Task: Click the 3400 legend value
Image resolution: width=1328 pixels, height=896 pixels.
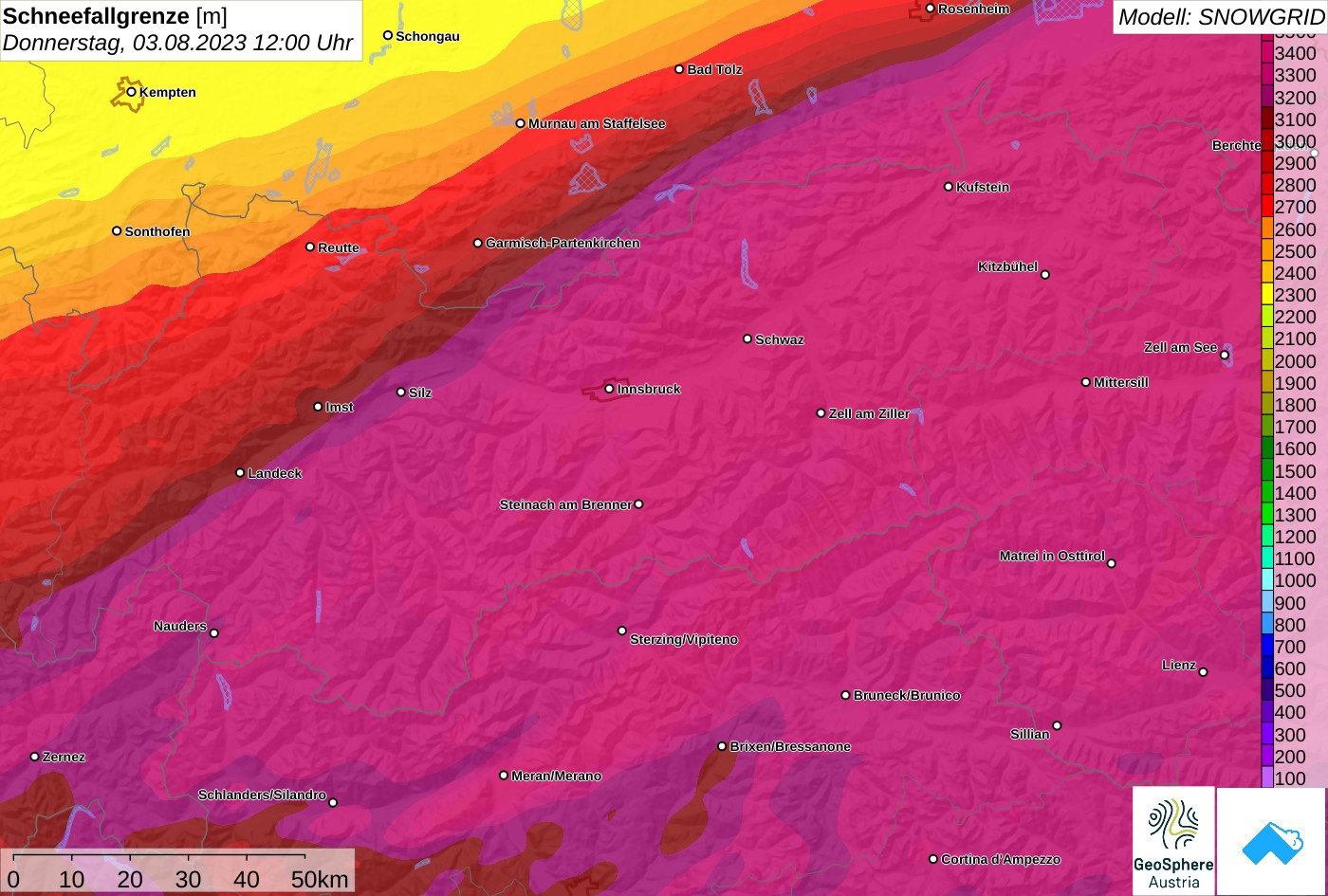Action: coord(1296,54)
